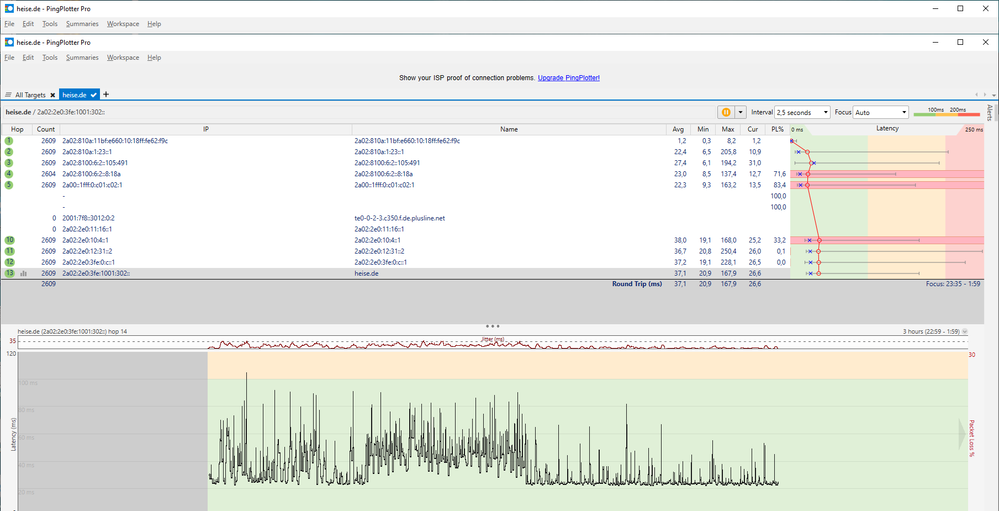Click the three-dot splitter above timeline graph
Image resolution: width=999 pixels, height=511 pixels.
pos(492,326)
